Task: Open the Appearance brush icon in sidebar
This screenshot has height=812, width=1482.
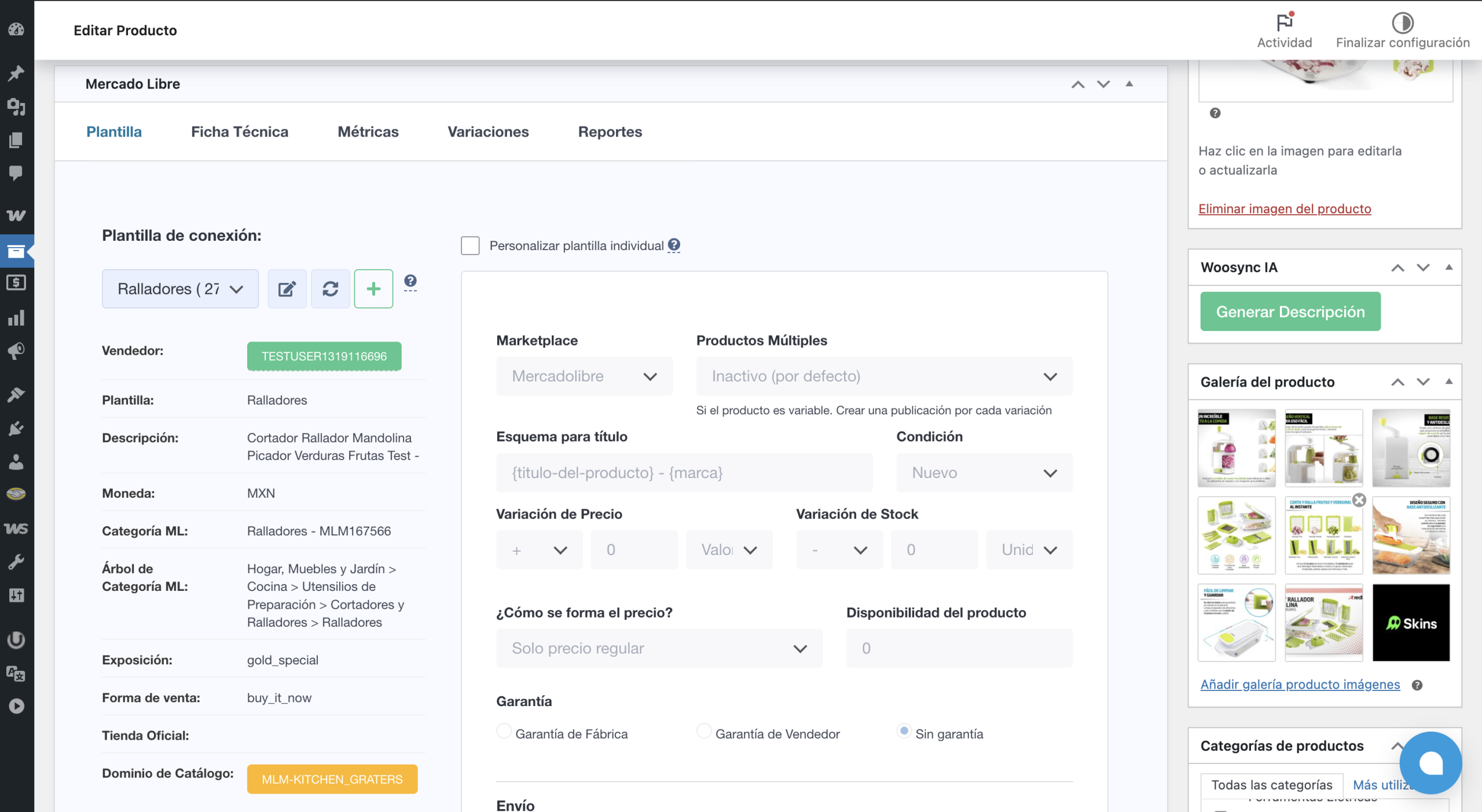Action: tap(16, 395)
